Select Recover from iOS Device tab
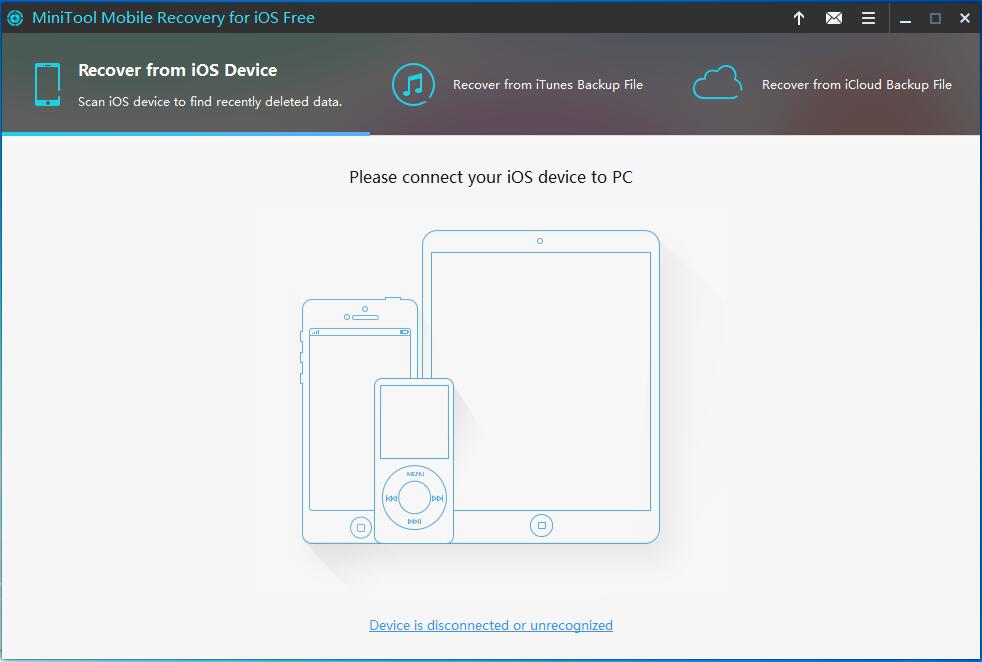This screenshot has width=982, height=662. pos(186,85)
